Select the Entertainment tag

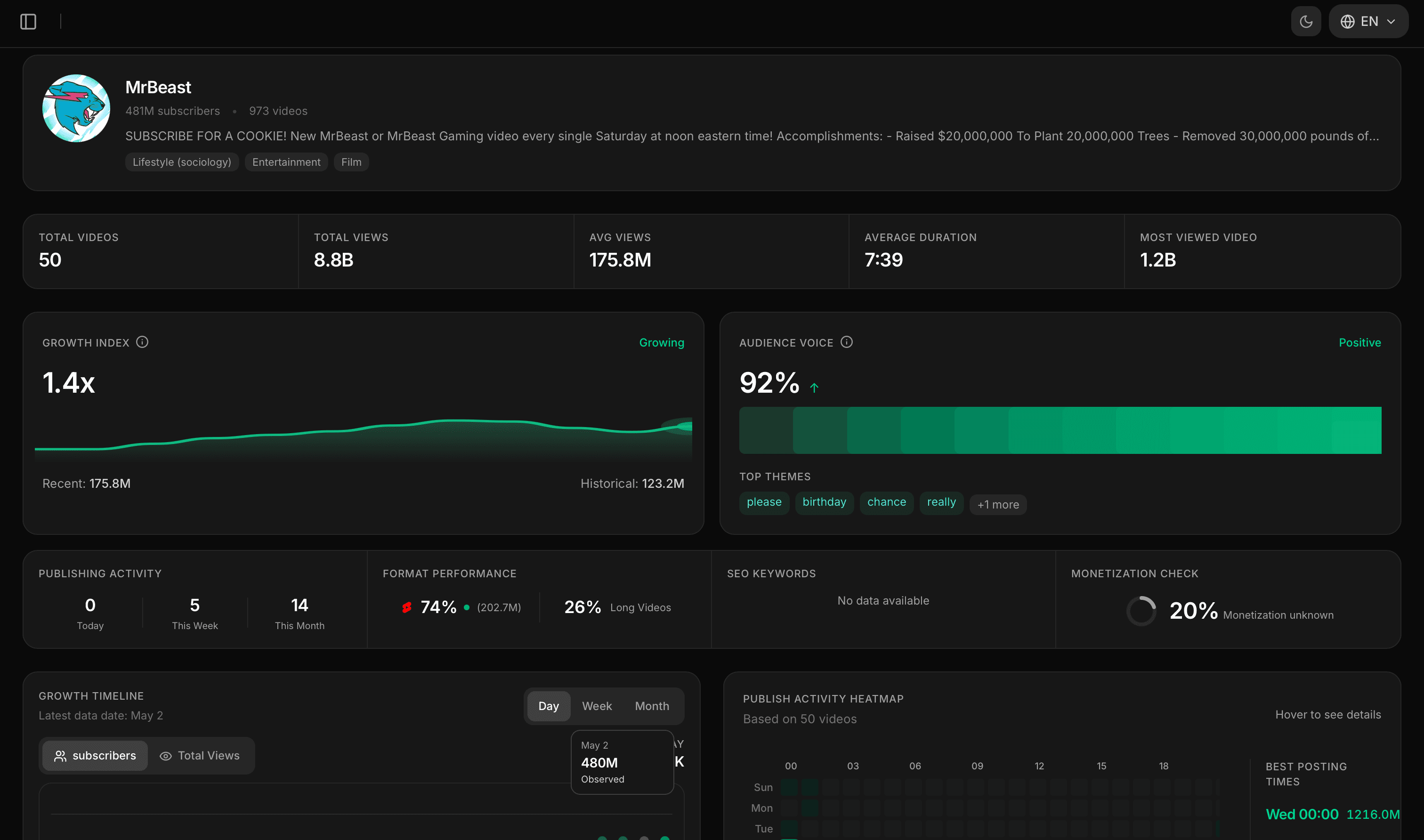pos(286,162)
